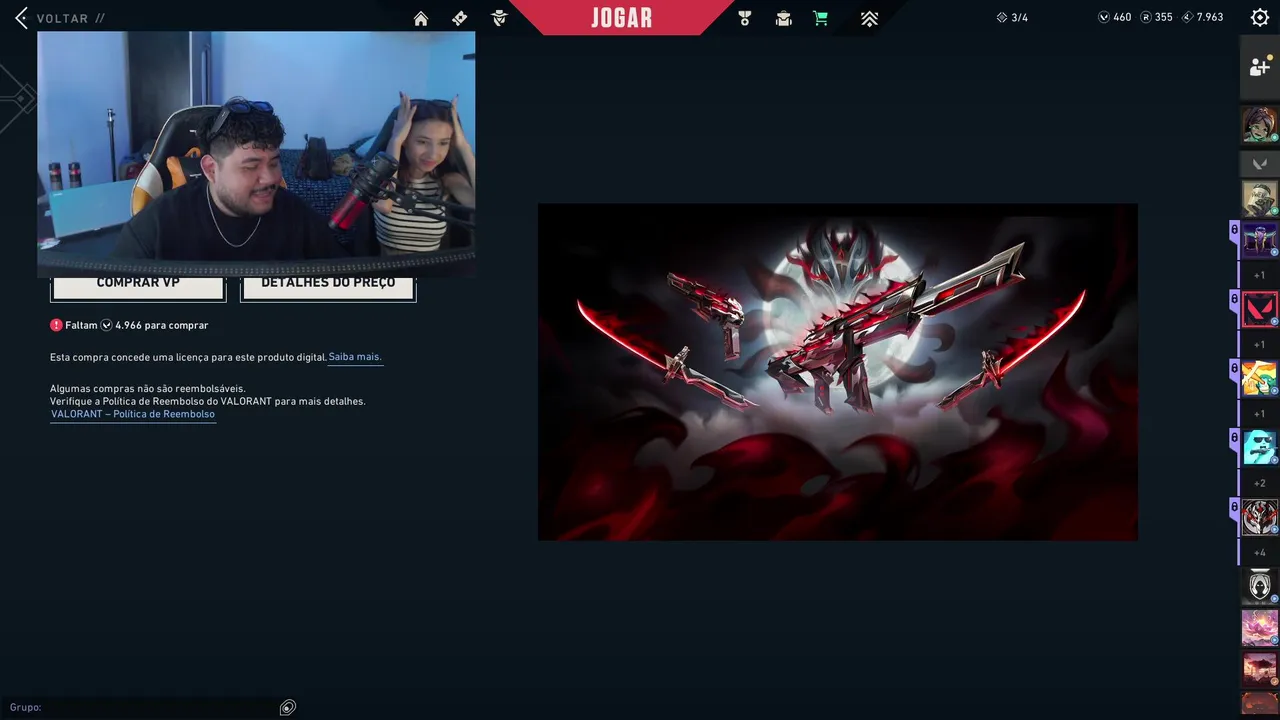Viewport: 1280px width, 720px height.
Task: Click the COMPRAR VP button
Action: tap(138, 286)
